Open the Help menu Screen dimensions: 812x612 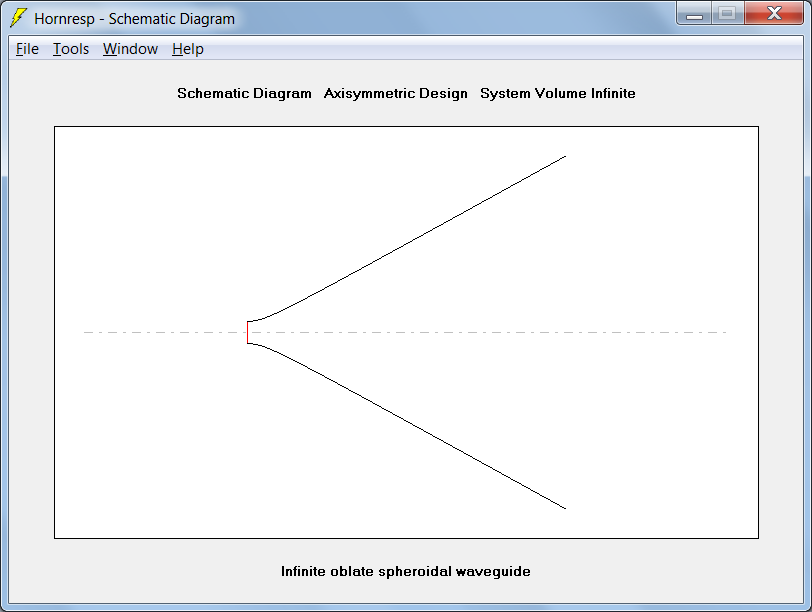tap(187, 49)
